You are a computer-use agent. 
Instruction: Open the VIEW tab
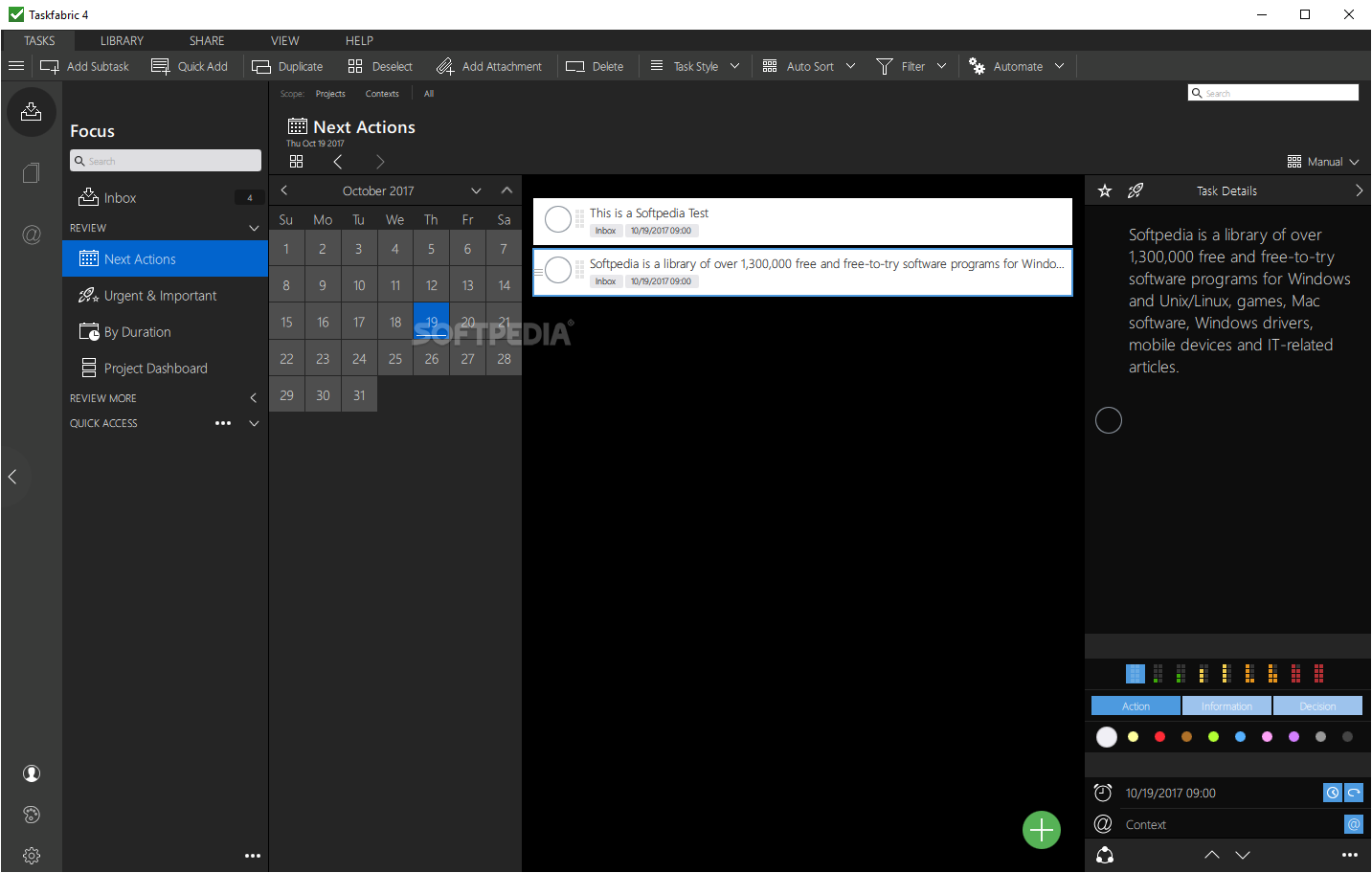click(x=285, y=40)
